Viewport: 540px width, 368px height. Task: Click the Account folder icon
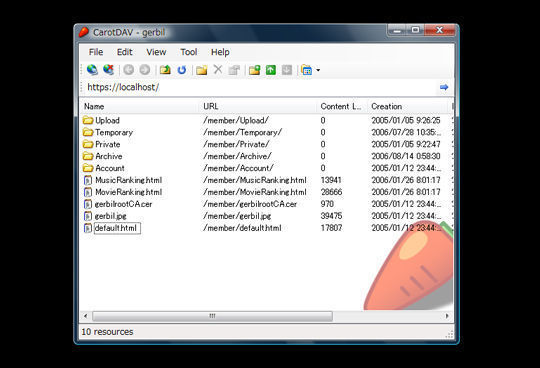click(88, 168)
